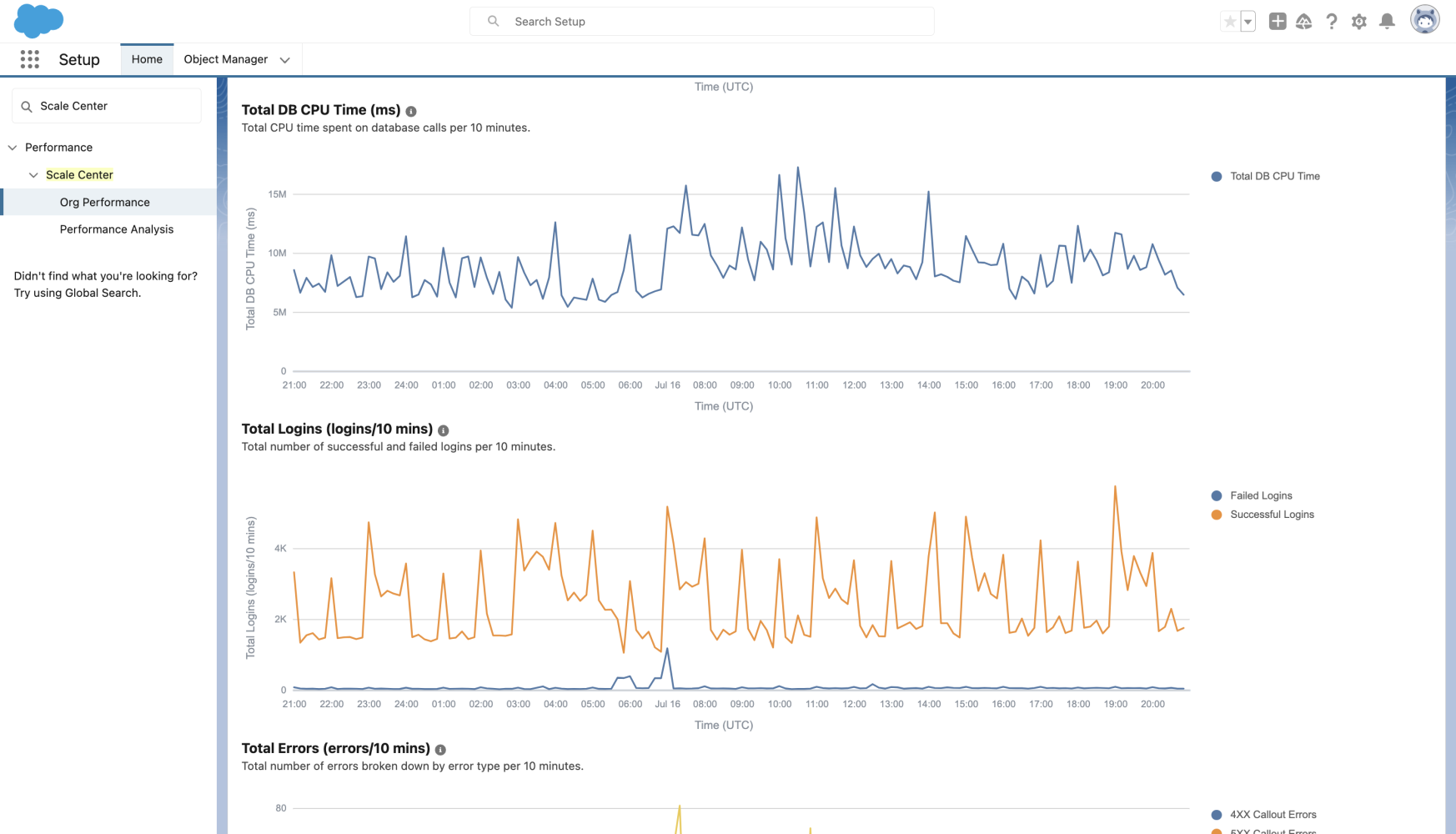The height and width of the screenshot is (834, 1456).
Task: Click the Salesforce cloud logo
Action: [38, 20]
